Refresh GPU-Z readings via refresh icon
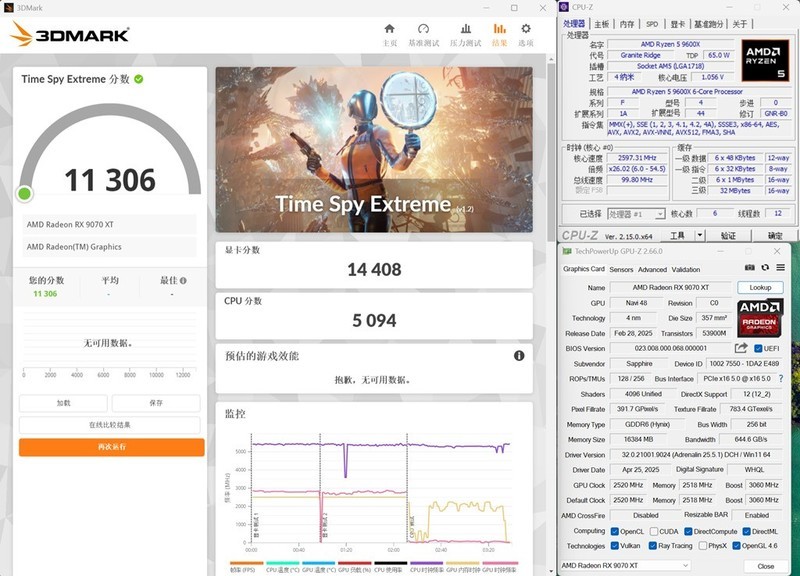Viewport: 800px width, 576px height. click(x=766, y=268)
